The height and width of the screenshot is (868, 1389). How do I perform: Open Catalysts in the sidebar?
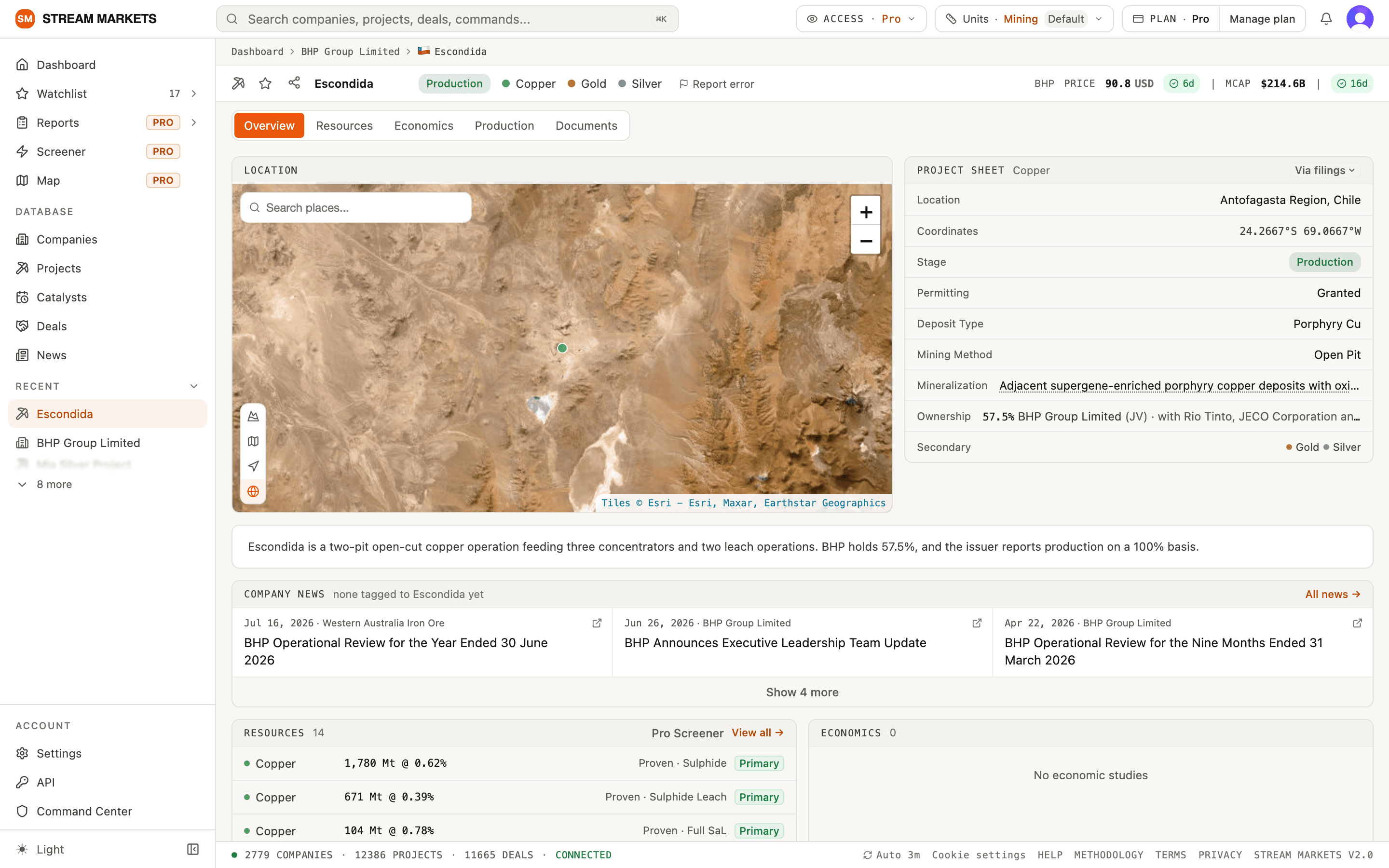(x=108, y=298)
